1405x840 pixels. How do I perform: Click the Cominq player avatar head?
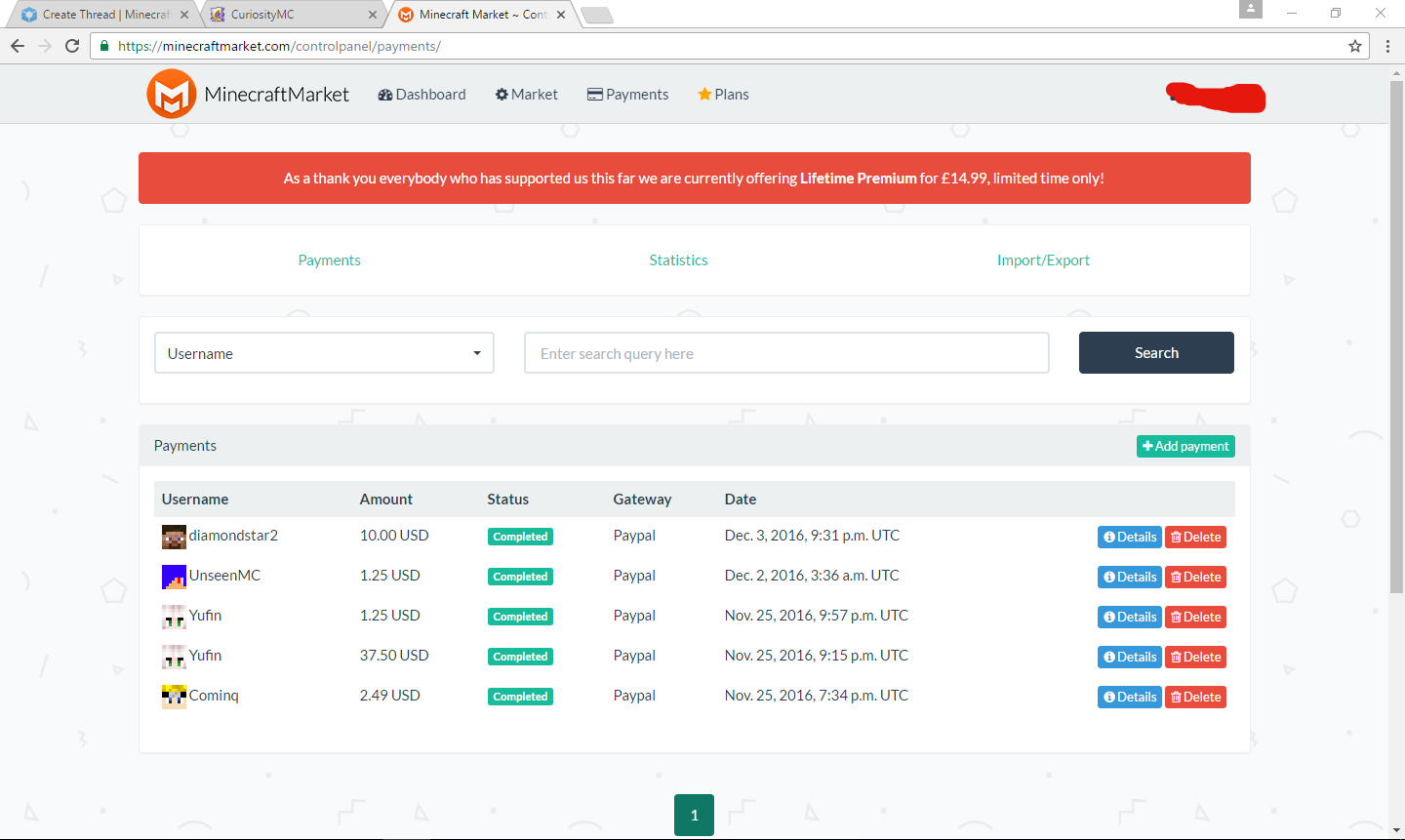pyautogui.click(x=174, y=698)
